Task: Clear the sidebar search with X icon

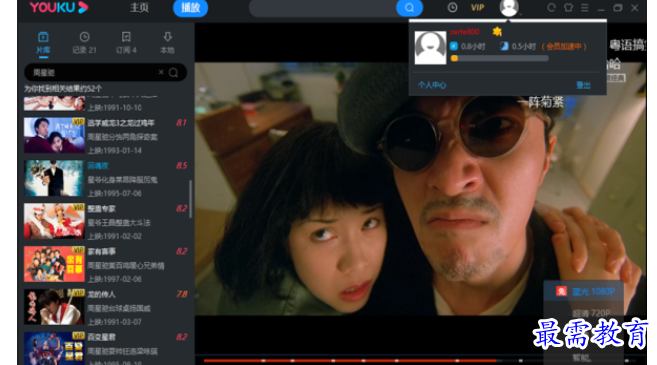Action: pos(161,72)
